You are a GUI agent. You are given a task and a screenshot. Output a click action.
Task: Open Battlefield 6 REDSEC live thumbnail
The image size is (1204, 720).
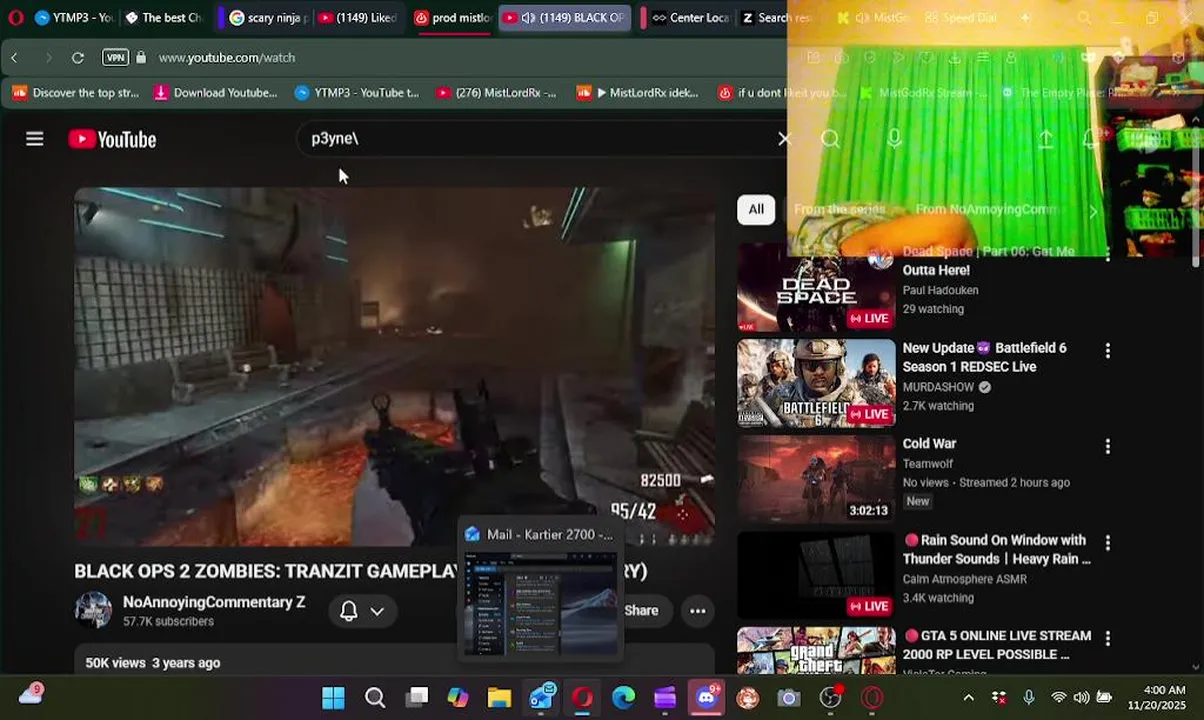pos(816,383)
